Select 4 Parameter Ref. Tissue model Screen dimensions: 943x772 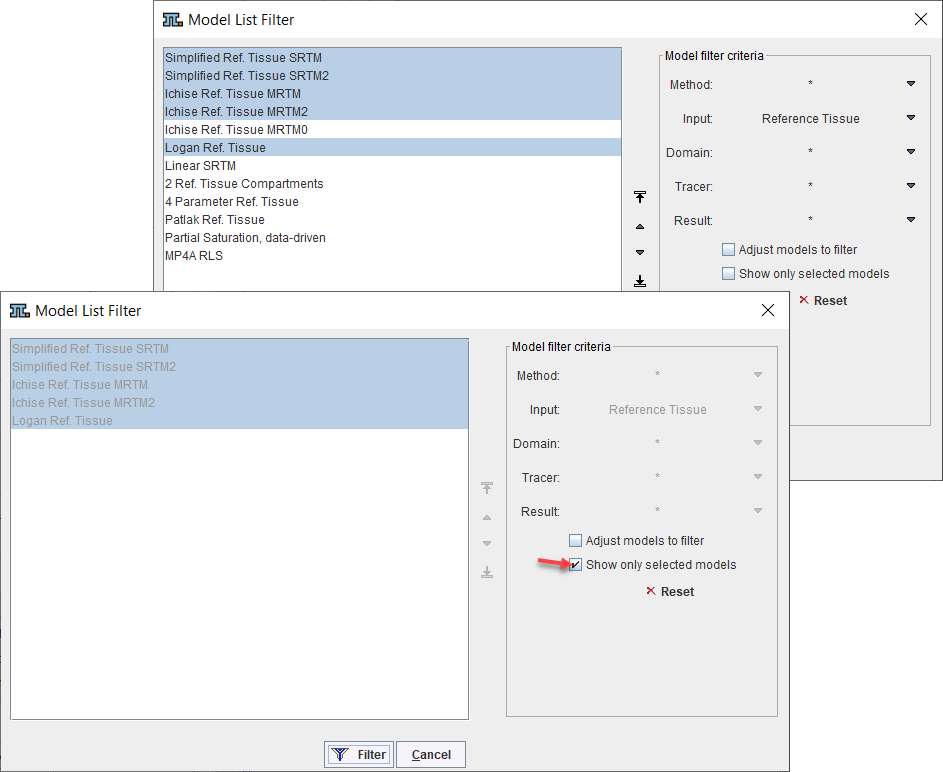pos(392,202)
